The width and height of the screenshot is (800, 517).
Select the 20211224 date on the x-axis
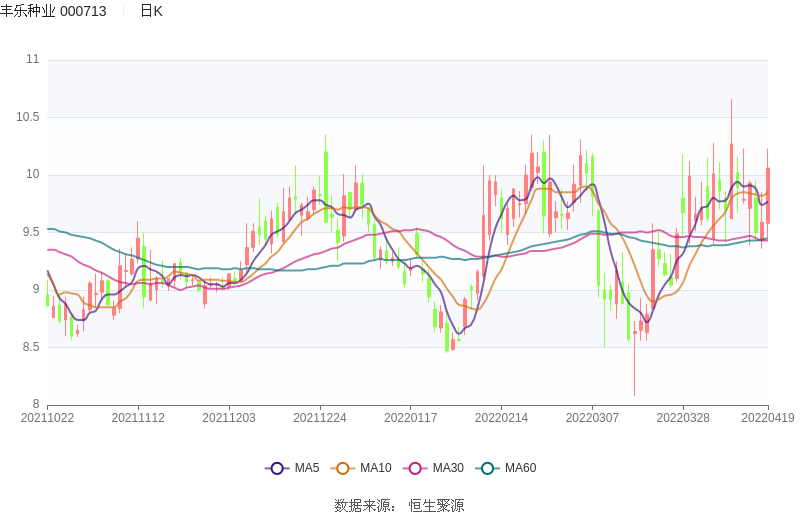point(320,418)
